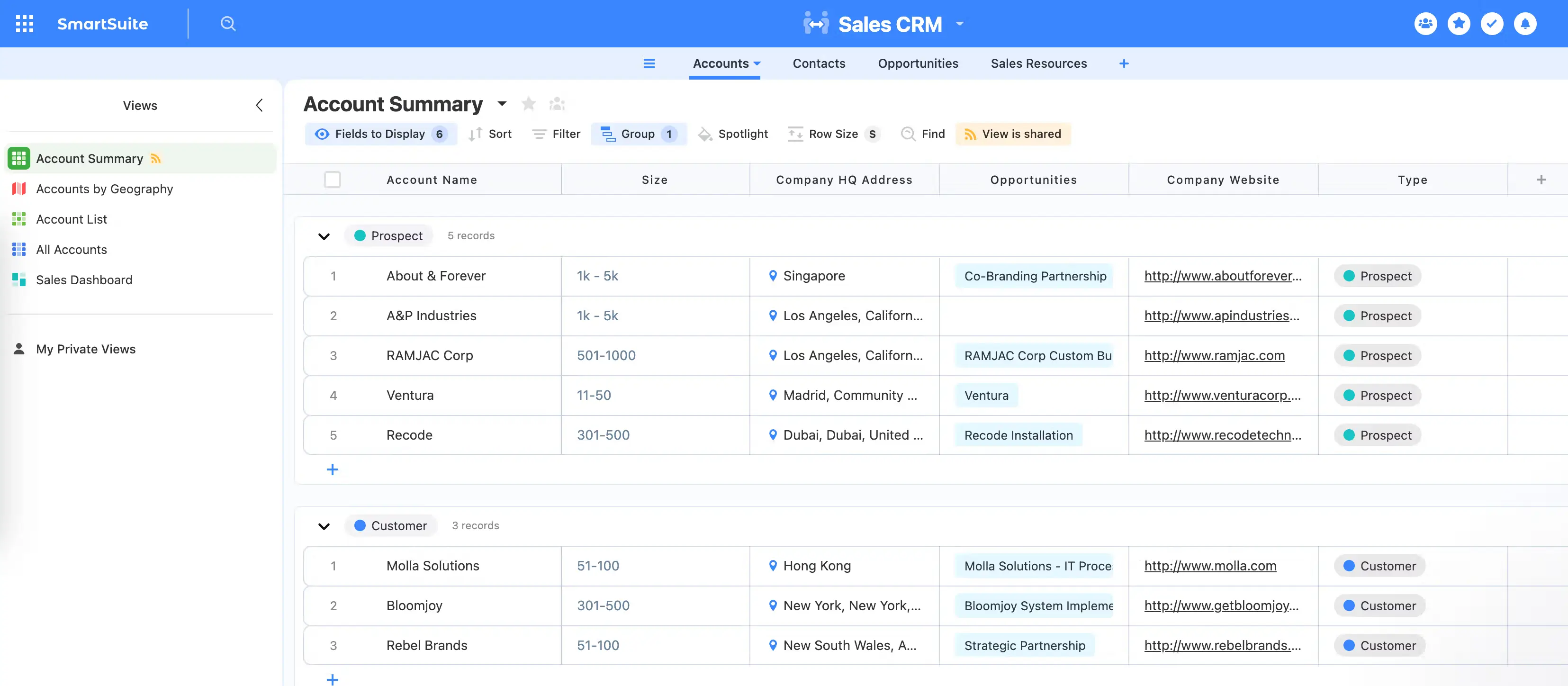The image size is (1568, 686).
Task: Click the Prospect status chip for Ventura
Action: (1377, 396)
